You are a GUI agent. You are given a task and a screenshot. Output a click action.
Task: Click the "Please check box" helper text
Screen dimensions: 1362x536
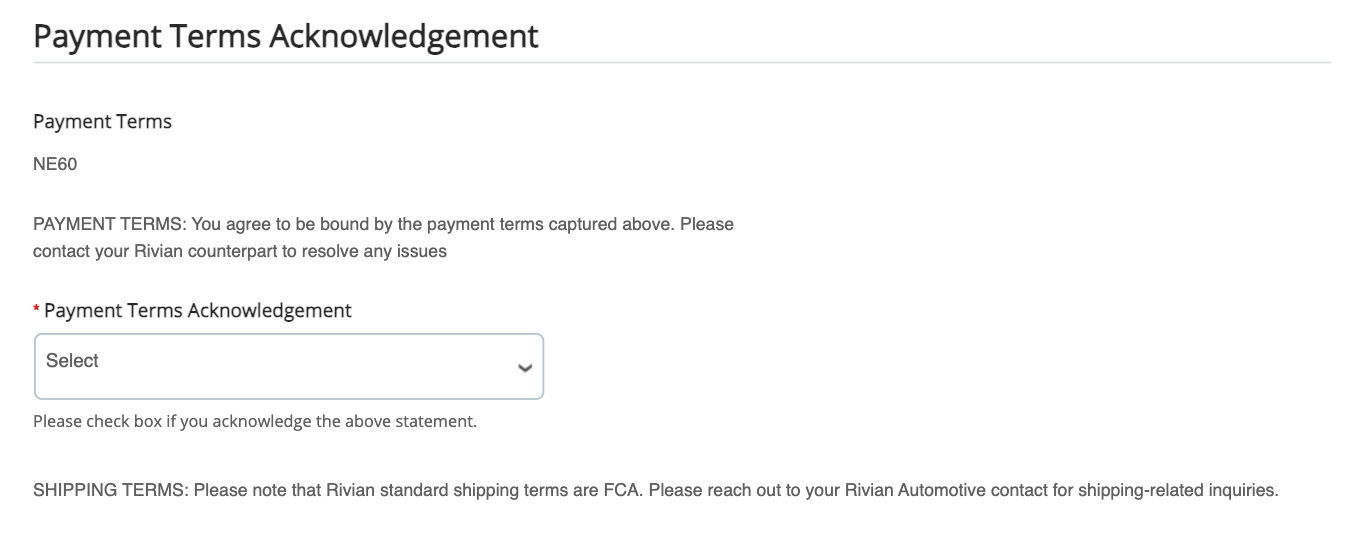[97, 421]
